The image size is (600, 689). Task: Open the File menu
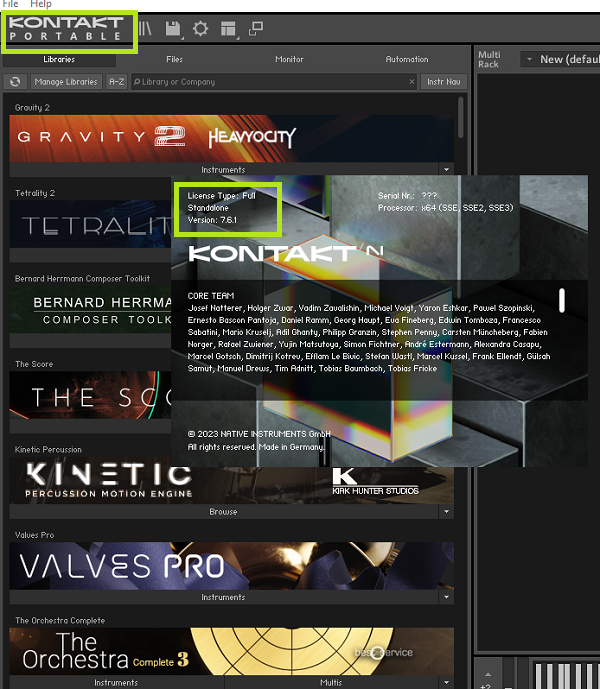pos(11,4)
